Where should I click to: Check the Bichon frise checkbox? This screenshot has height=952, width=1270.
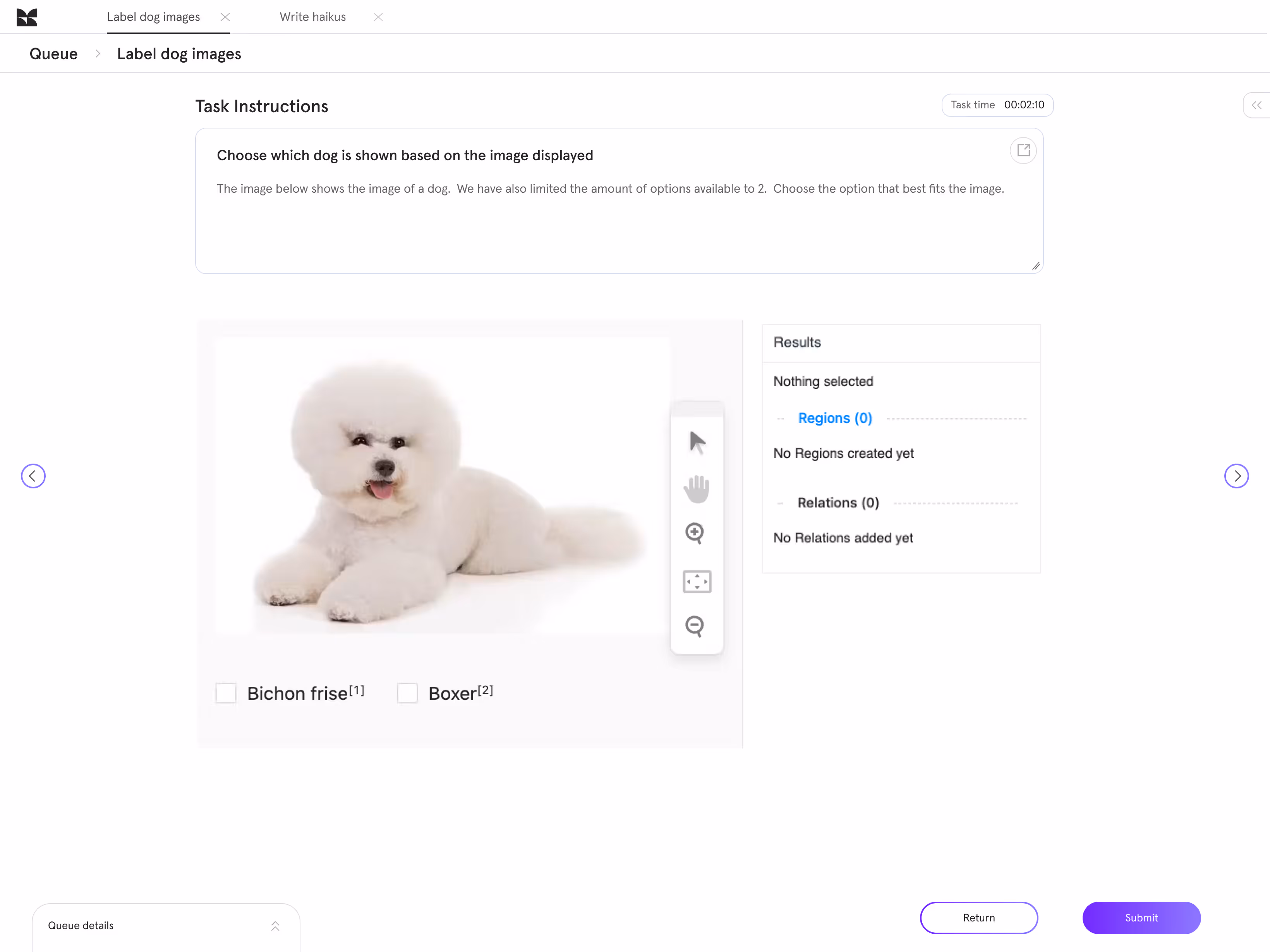(x=226, y=693)
